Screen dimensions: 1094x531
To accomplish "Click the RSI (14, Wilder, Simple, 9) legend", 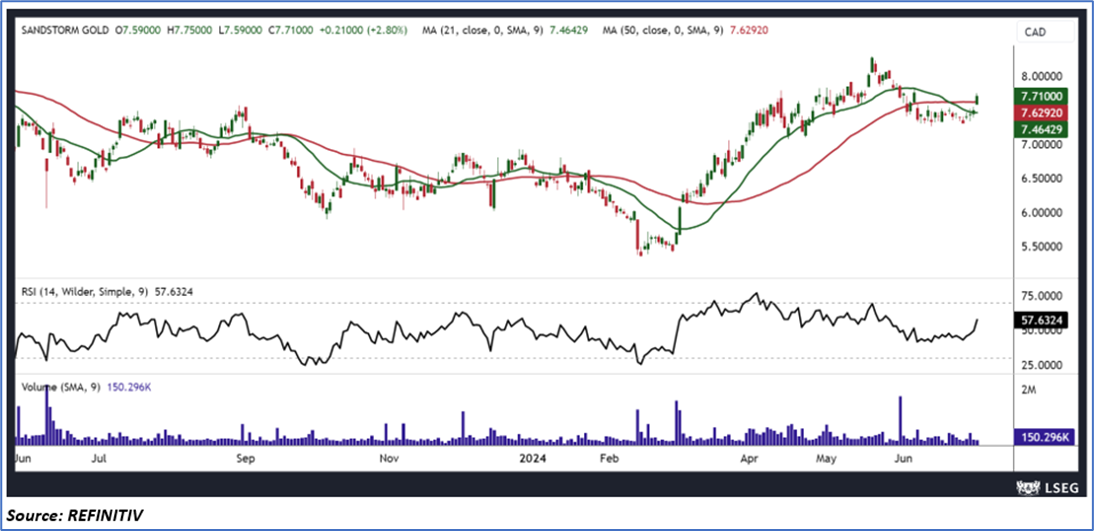I will click(x=83, y=293).
